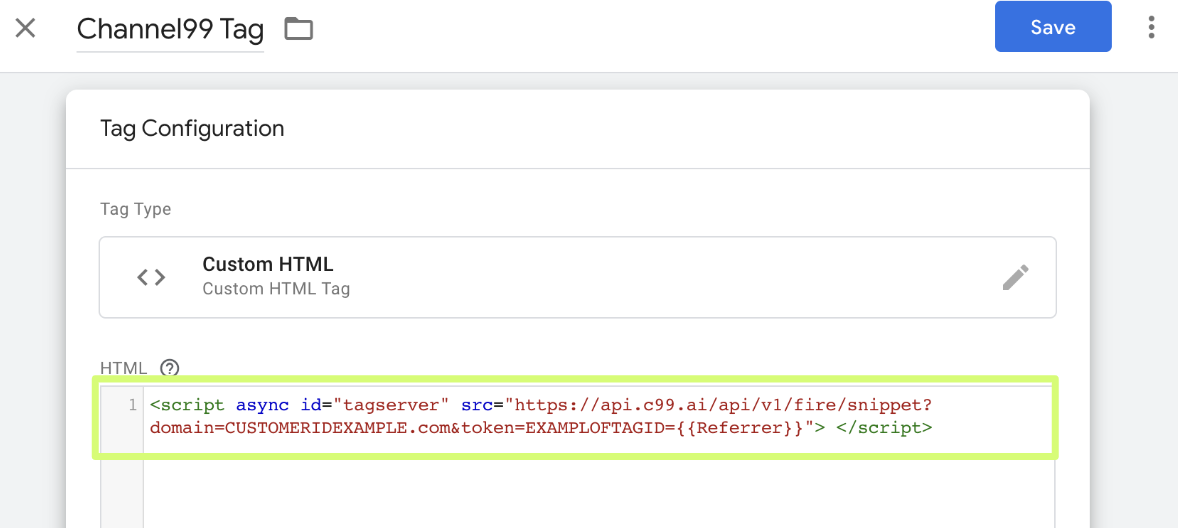This screenshot has width=1178, height=528.
Task: Open the folder icon next to tag name
Action: (299, 29)
